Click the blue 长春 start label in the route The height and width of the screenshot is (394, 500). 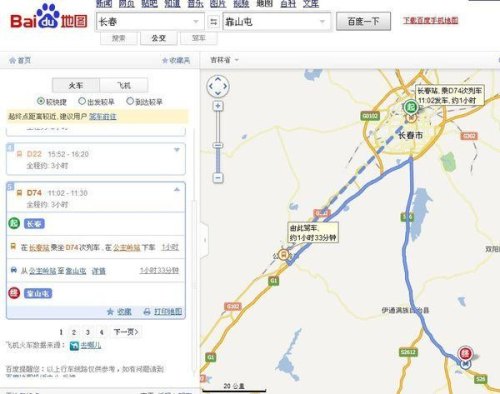click(x=34, y=223)
